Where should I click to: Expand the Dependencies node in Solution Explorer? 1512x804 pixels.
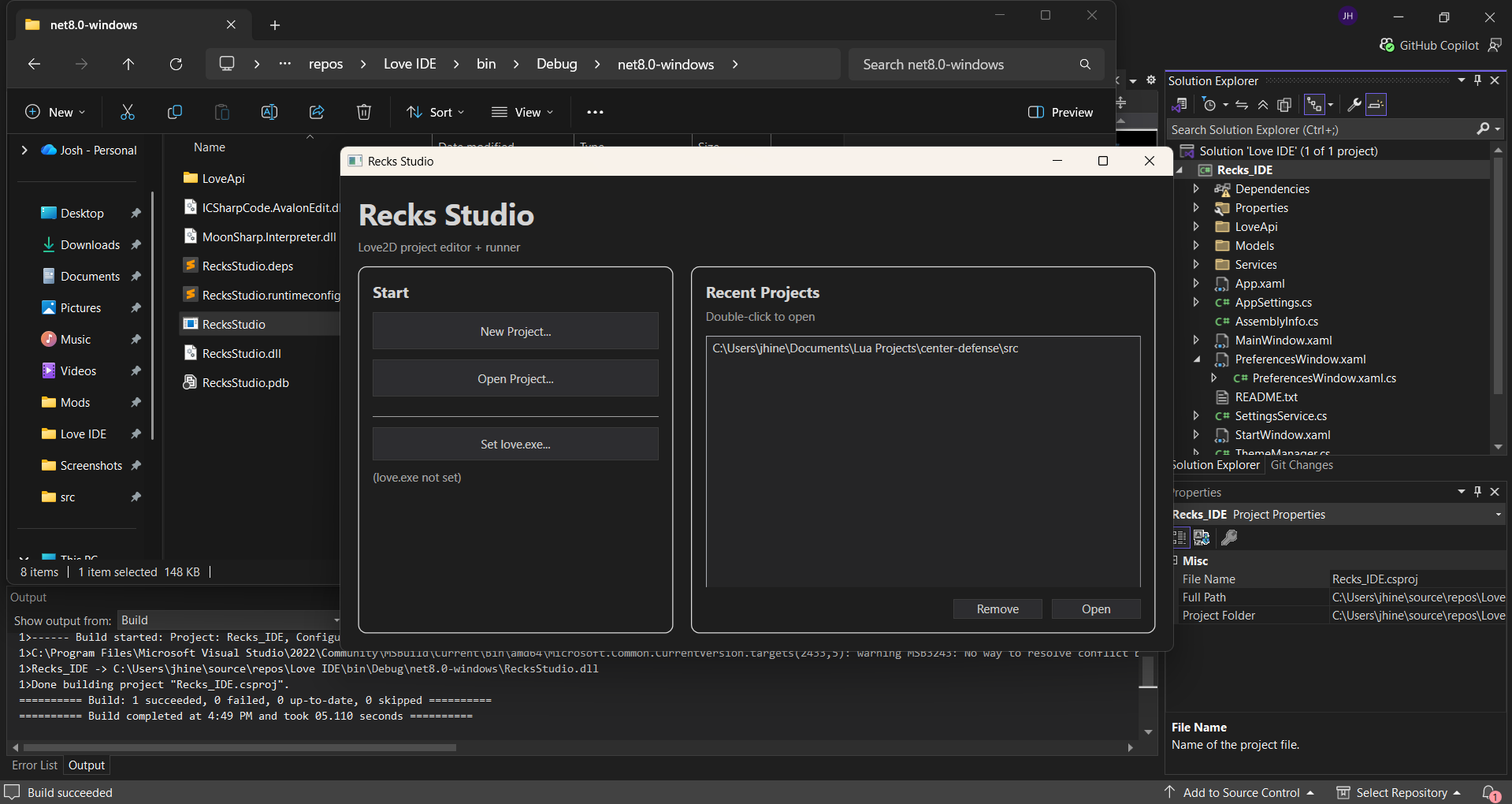(1196, 189)
